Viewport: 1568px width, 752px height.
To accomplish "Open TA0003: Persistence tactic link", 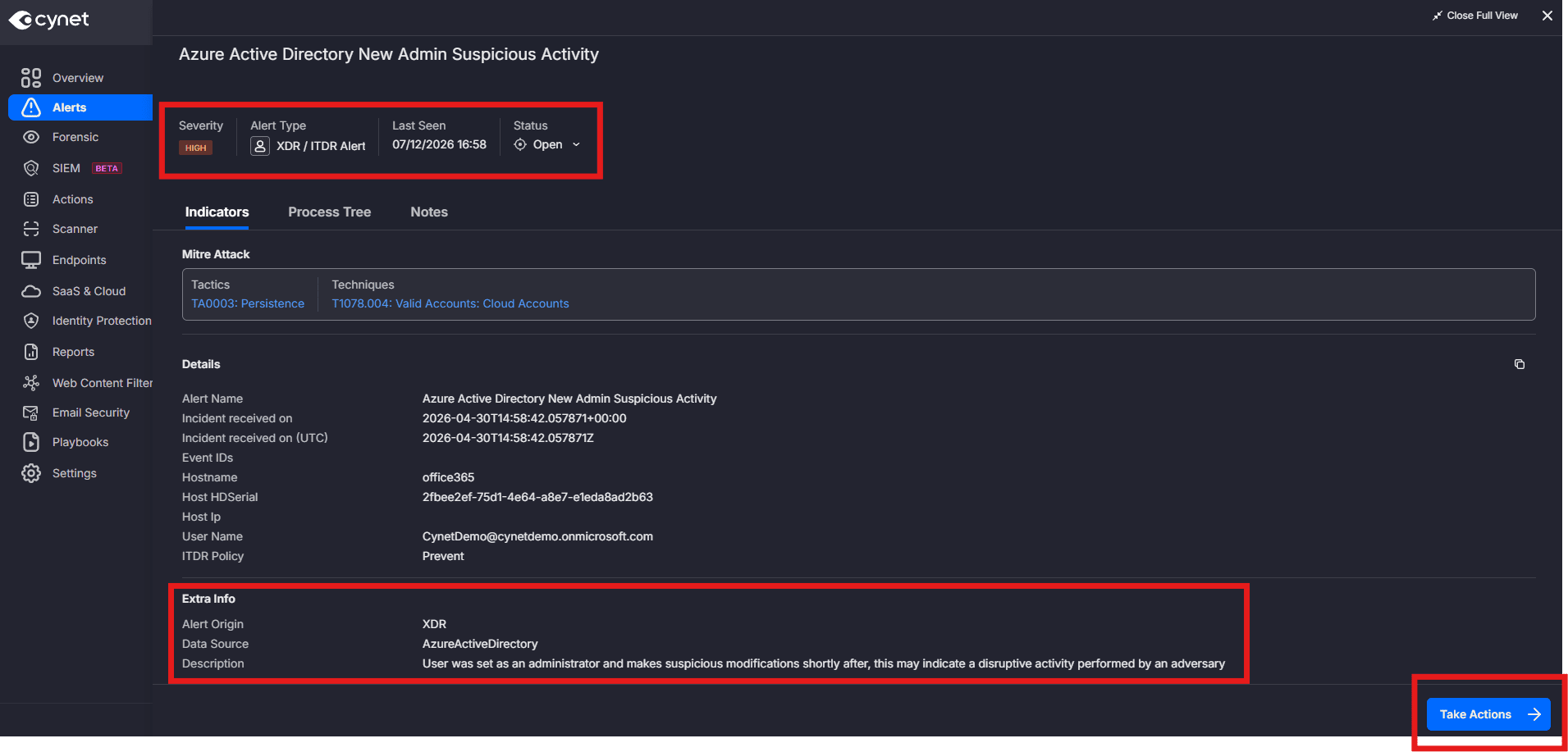I will point(248,303).
